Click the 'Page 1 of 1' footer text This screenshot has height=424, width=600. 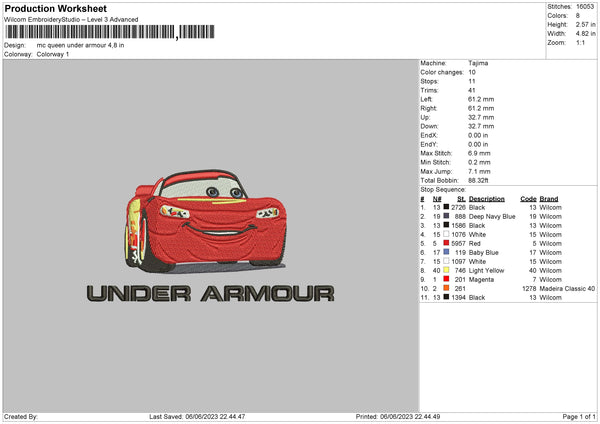click(579, 416)
